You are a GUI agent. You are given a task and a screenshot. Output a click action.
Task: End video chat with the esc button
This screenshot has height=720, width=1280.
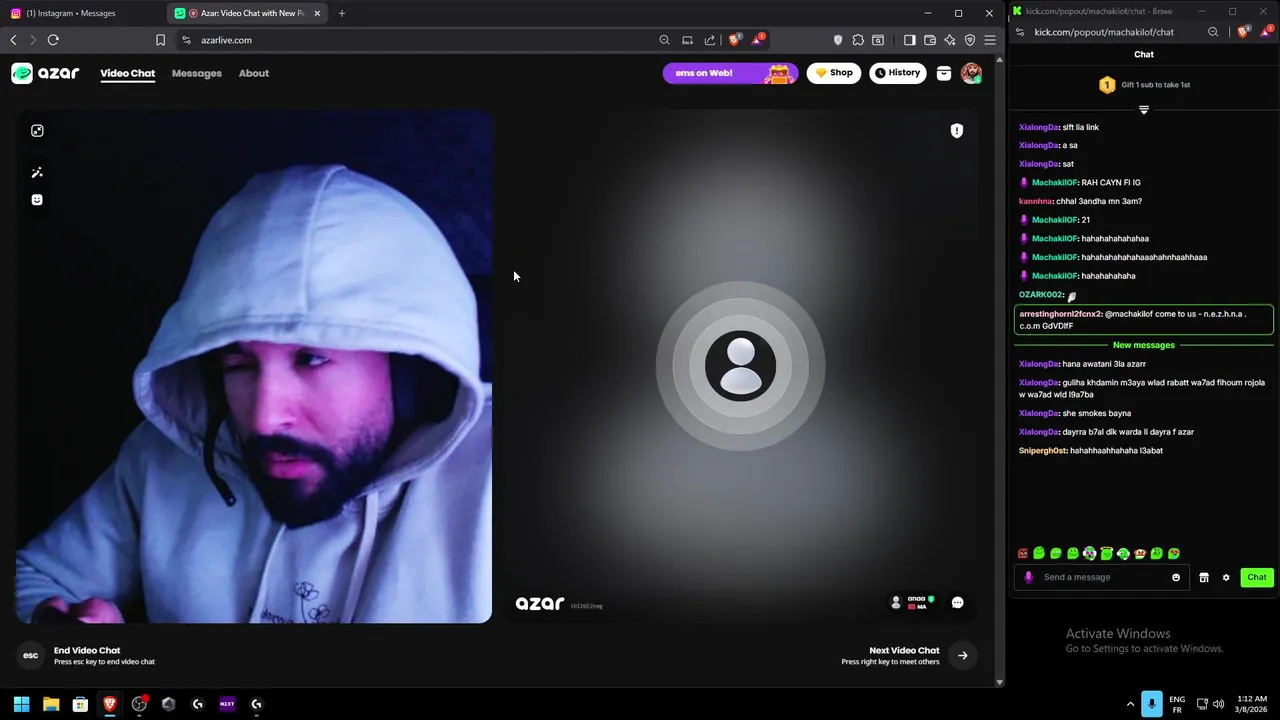pos(31,656)
